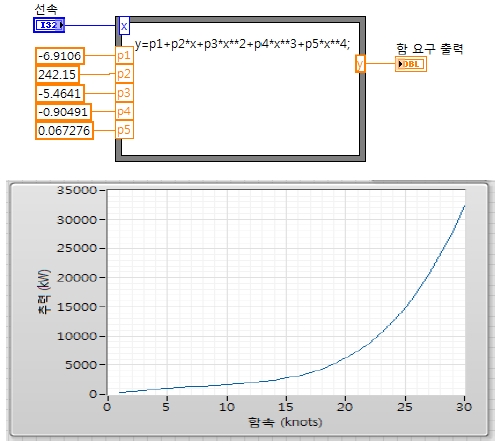Click the p5 input terminal

coord(124,130)
